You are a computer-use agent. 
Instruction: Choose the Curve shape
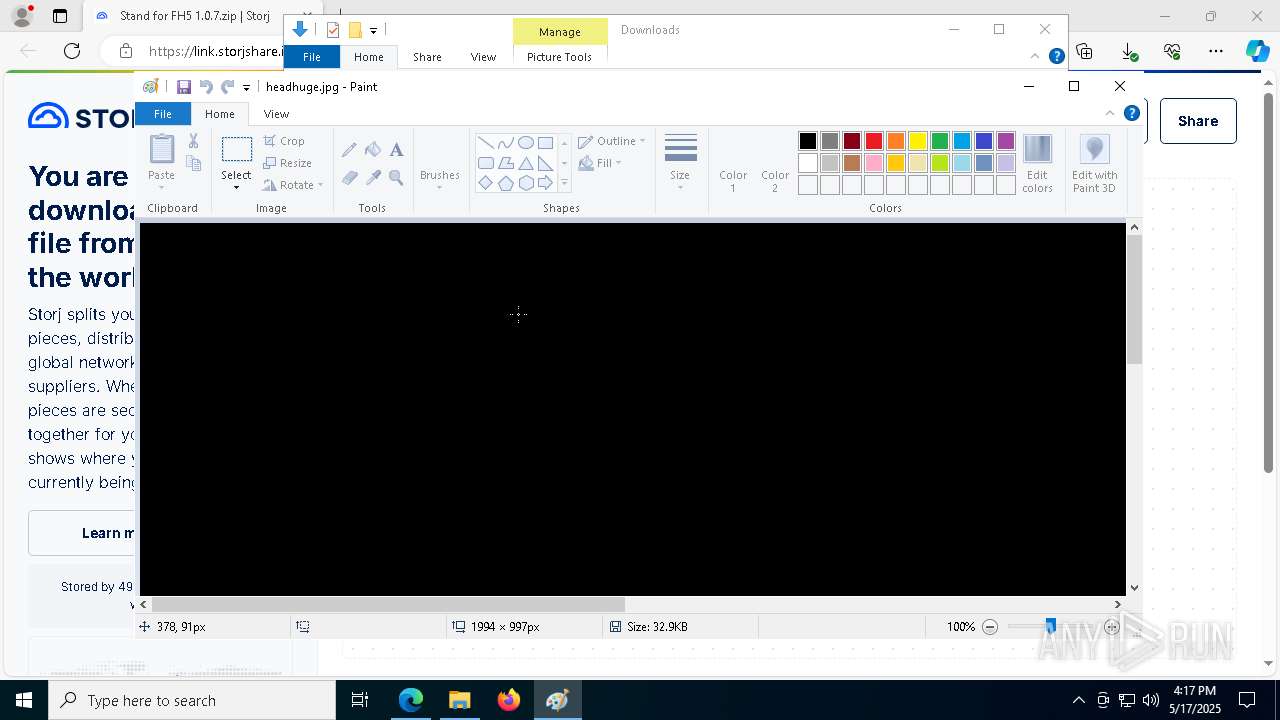tap(505, 143)
